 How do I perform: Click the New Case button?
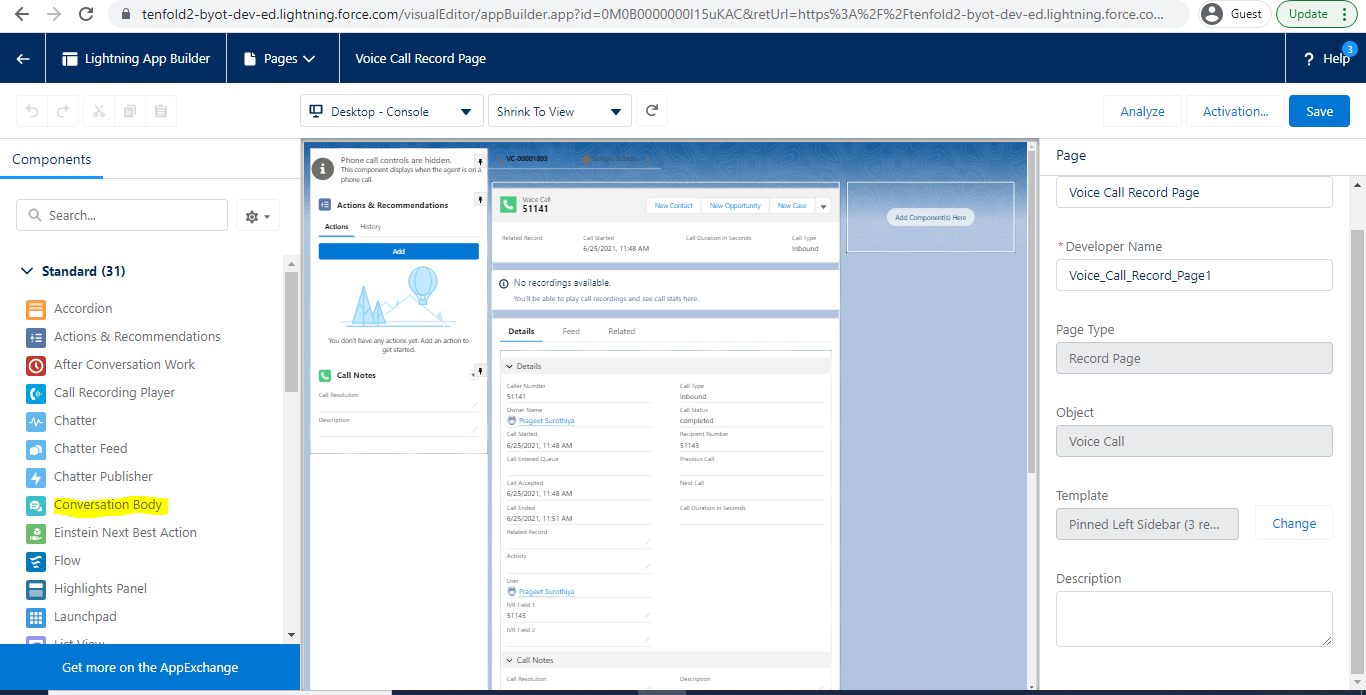[x=792, y=206]
